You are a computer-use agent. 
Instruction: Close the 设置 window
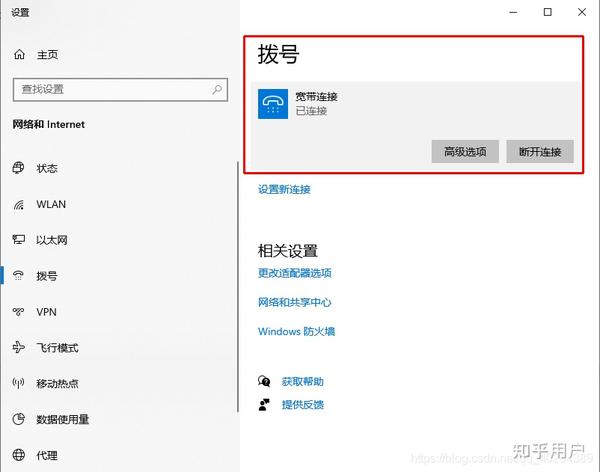[x=582, y=12]
